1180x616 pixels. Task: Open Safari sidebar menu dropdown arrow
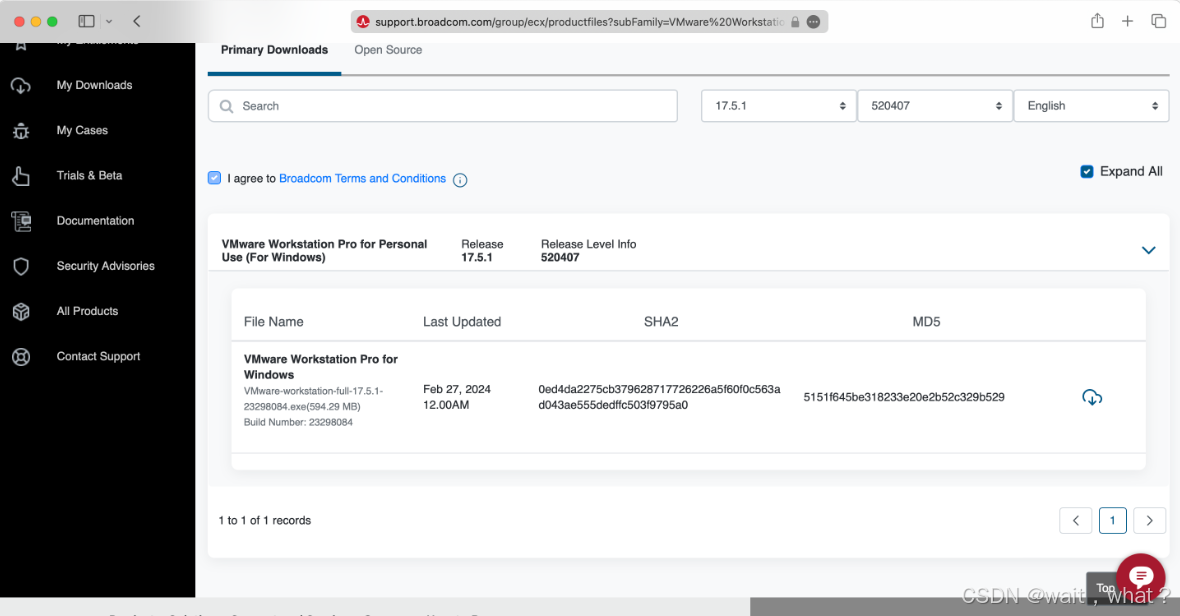[x=109, y=22]
